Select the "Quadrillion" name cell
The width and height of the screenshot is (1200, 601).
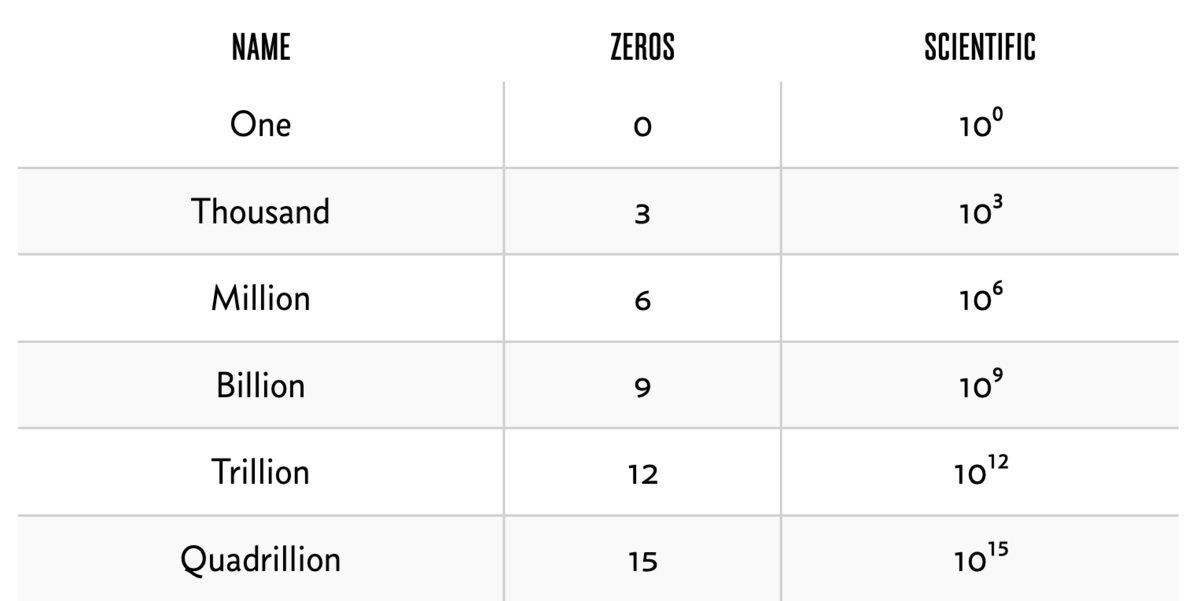pos(260,559)
